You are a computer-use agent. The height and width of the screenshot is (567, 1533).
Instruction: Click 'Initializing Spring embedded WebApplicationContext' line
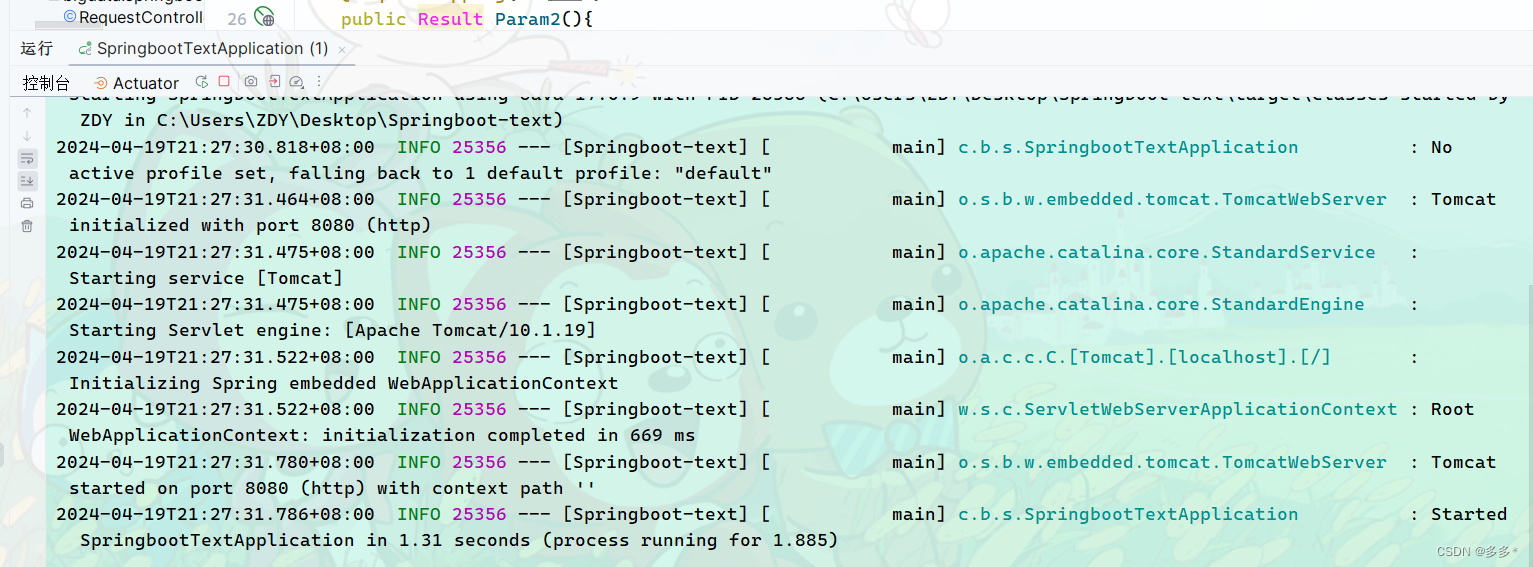343,383
